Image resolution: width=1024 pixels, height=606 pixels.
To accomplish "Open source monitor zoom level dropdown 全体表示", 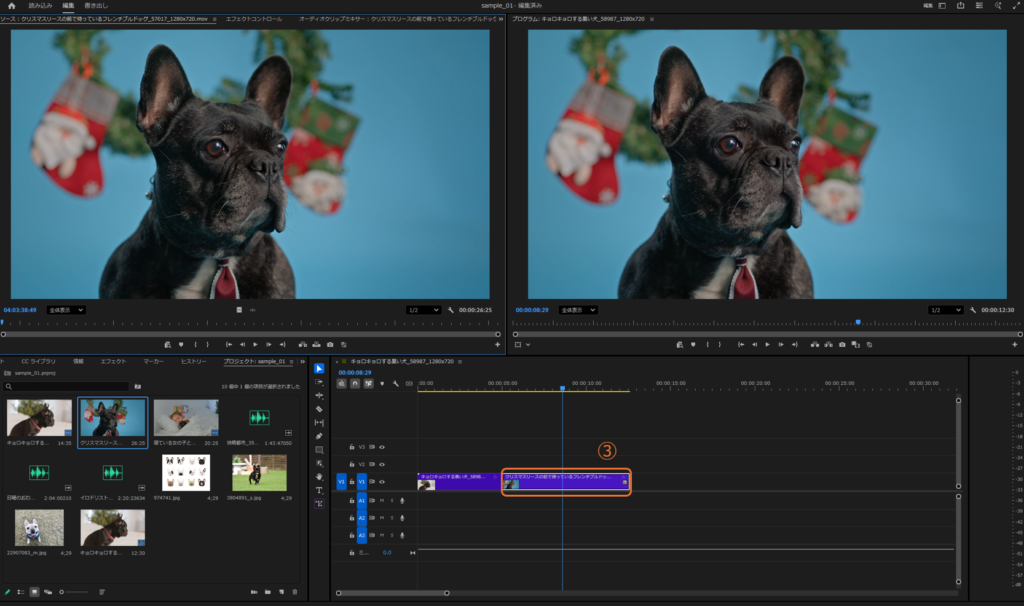I will coord(66,310).
